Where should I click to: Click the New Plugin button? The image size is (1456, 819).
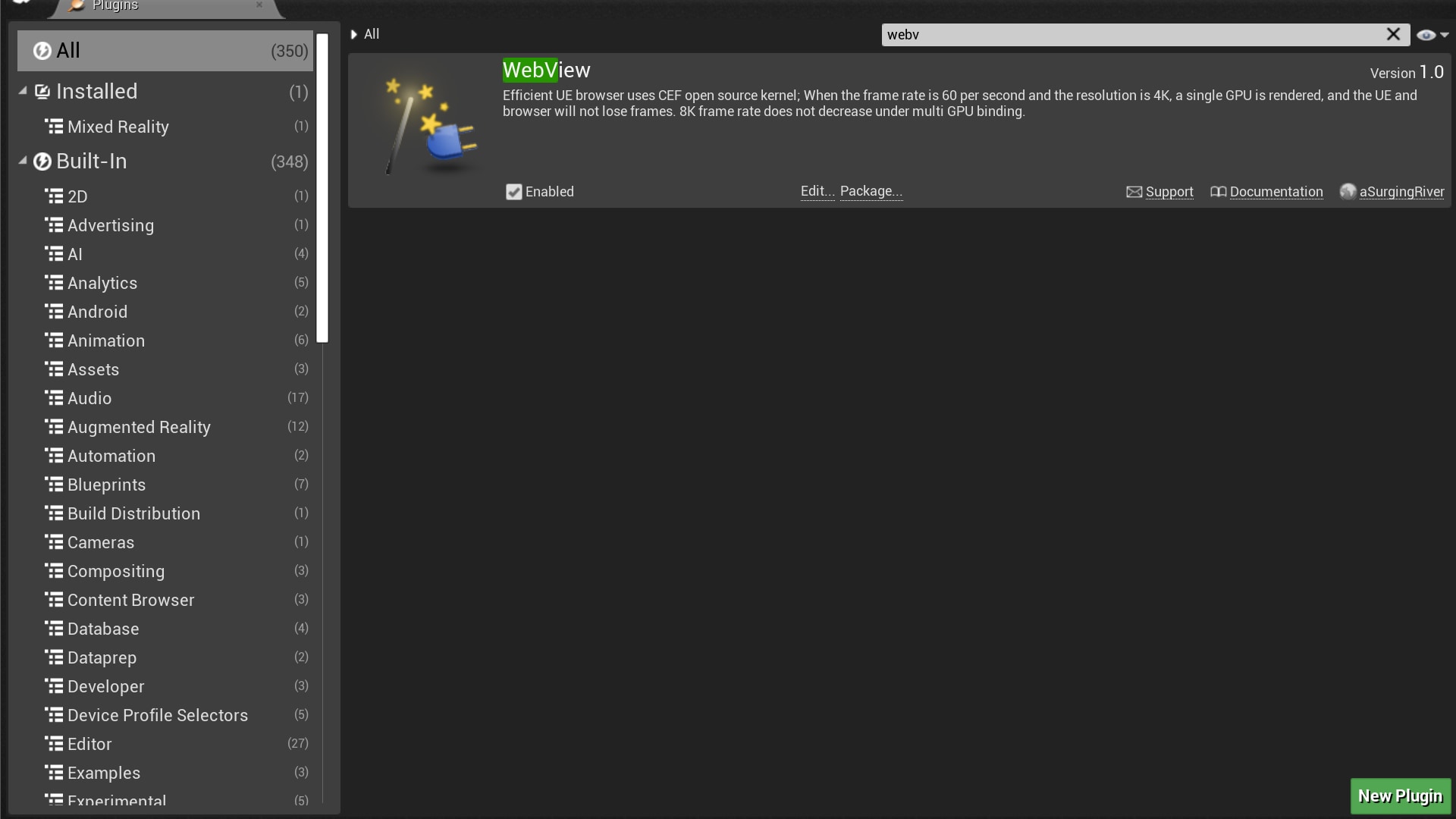[1400, 795]
